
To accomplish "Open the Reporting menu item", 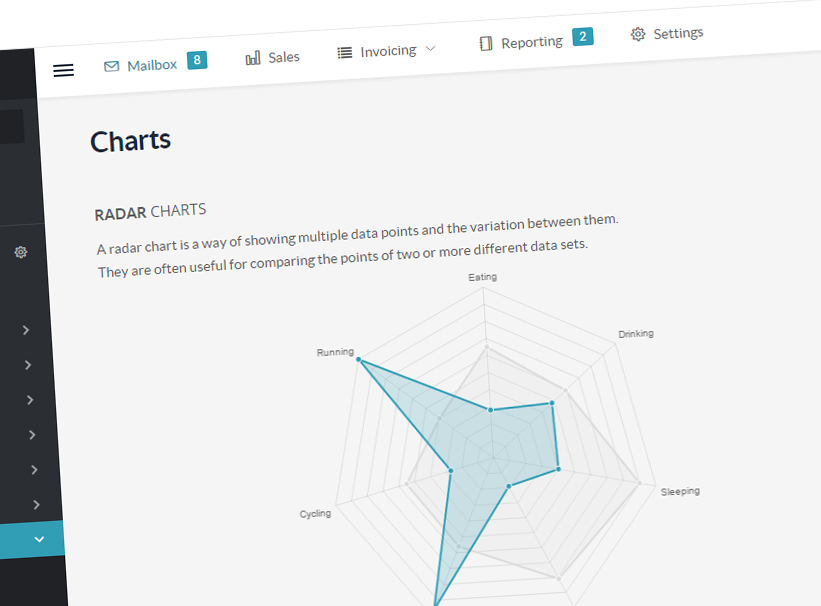I will point(532,42).
